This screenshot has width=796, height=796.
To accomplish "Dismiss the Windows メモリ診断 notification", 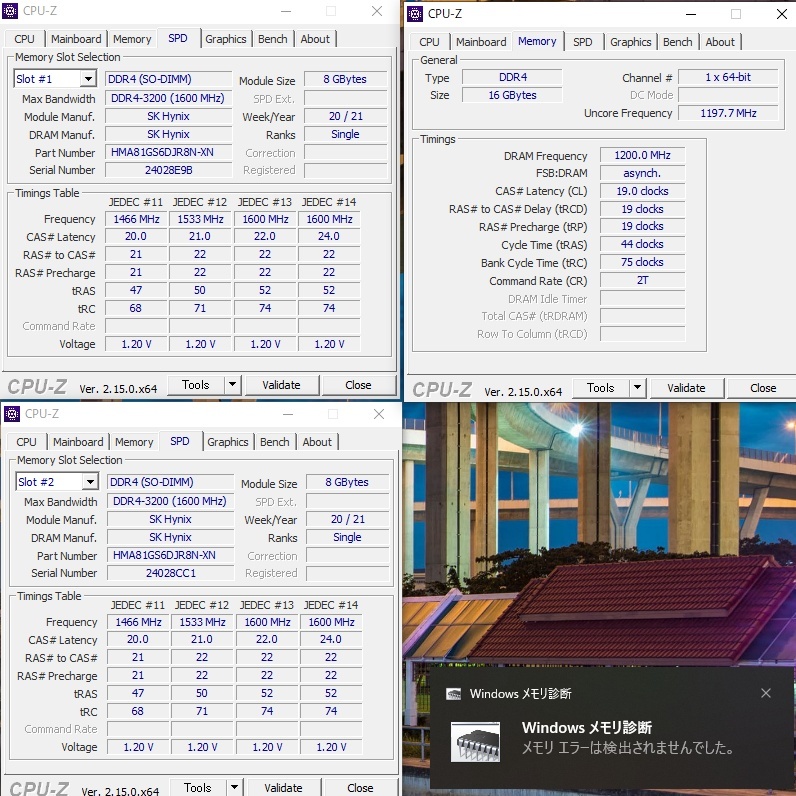I will (766, 693).
